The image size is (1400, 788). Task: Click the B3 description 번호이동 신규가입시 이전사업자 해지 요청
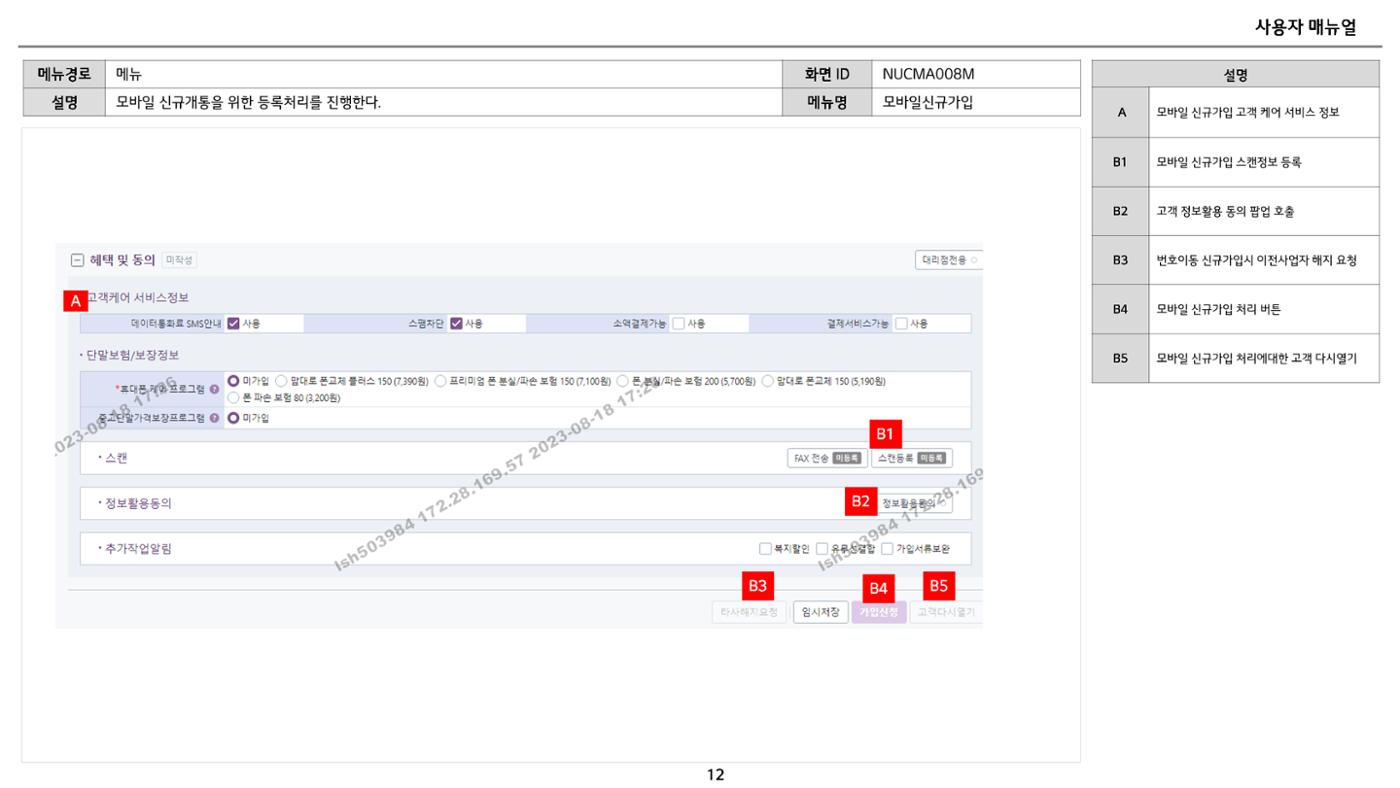pyautogui.click(x=1256, y=260)
